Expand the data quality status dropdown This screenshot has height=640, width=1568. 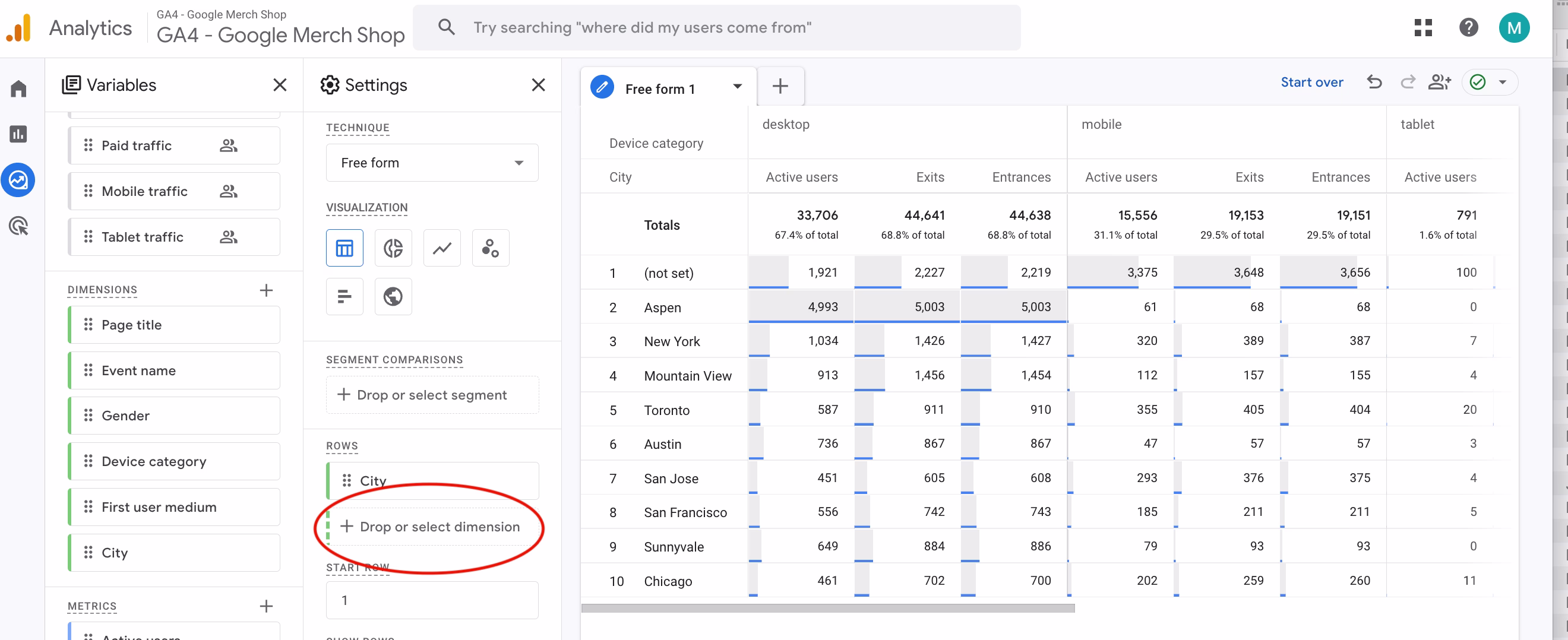pyautogui.click(x=1502, y=82)
